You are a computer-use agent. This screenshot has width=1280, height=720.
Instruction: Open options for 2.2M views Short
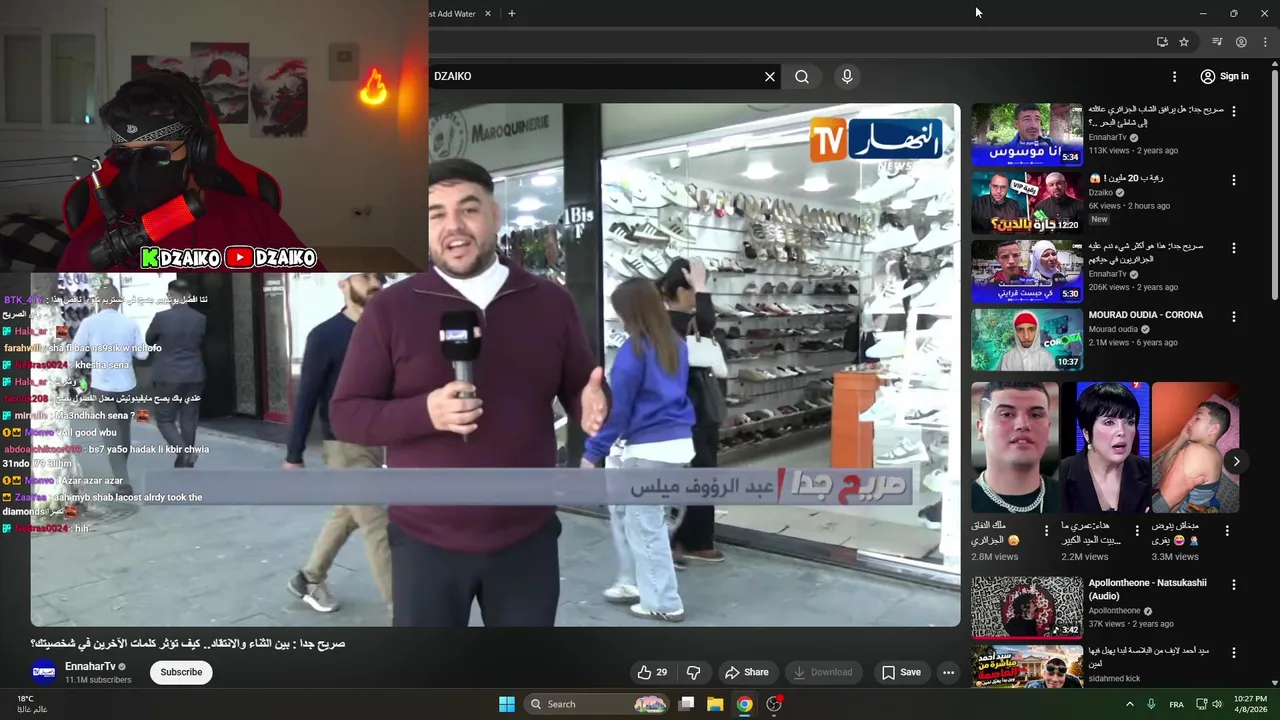pos(1137,531)
